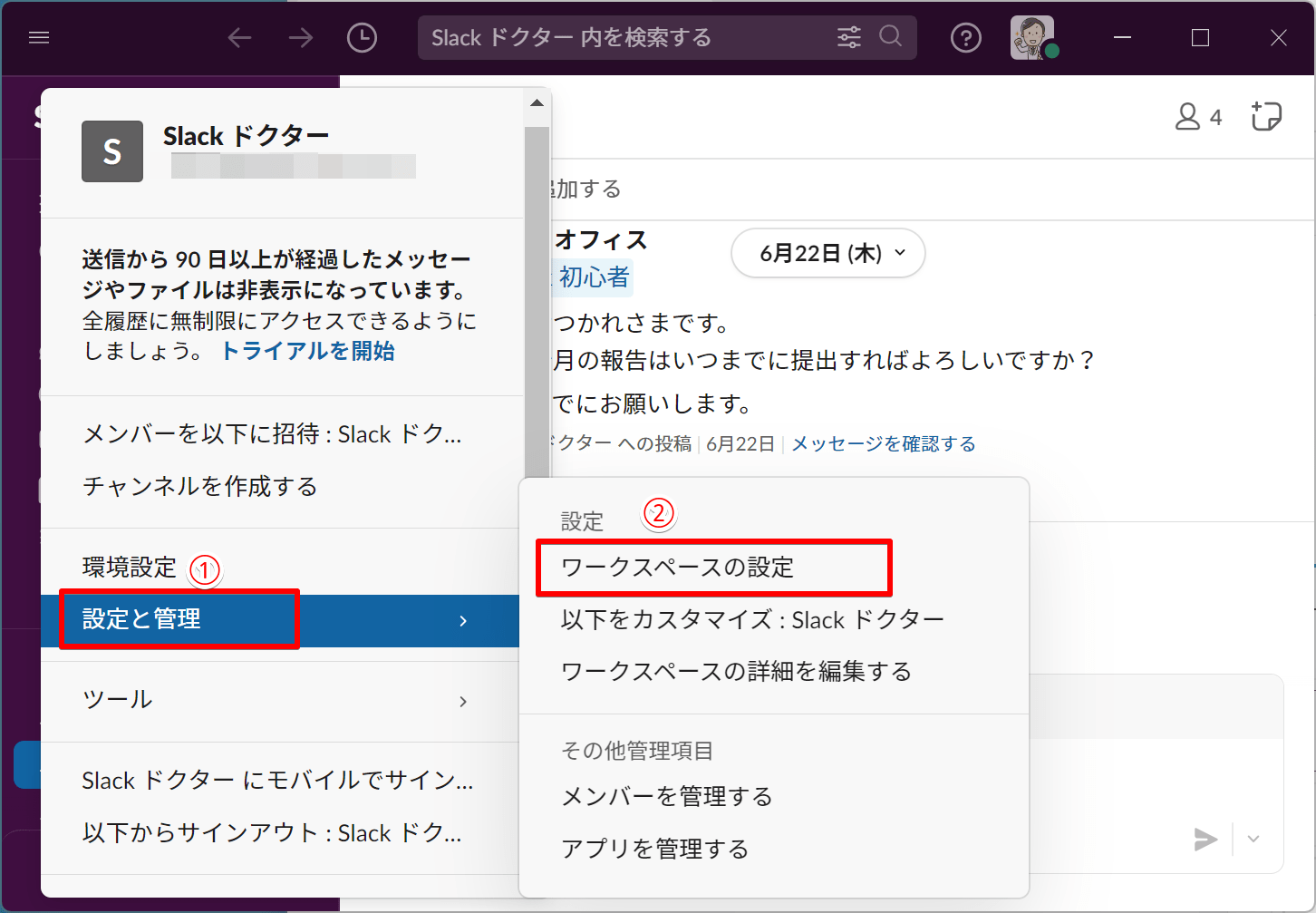Image resolution: width=1316 pixels, height=913 pixels.
Task: Click the Slack ドクター workspace S icon
Action: [112, 151]
